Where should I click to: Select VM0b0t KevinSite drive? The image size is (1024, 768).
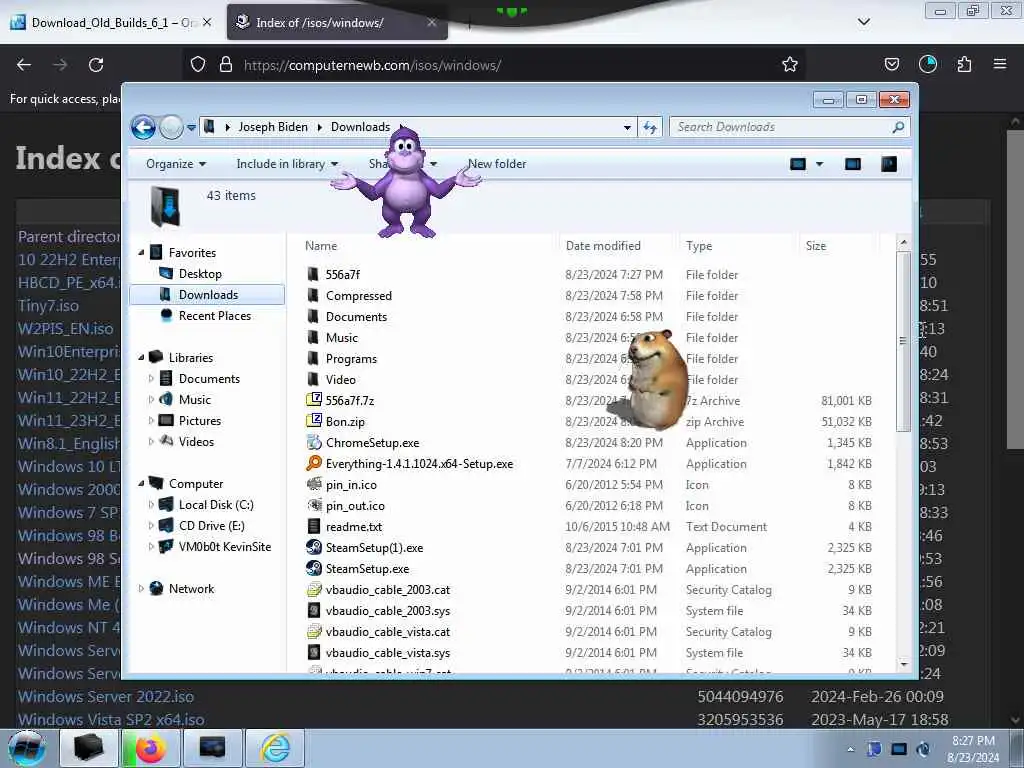point(225,547)
